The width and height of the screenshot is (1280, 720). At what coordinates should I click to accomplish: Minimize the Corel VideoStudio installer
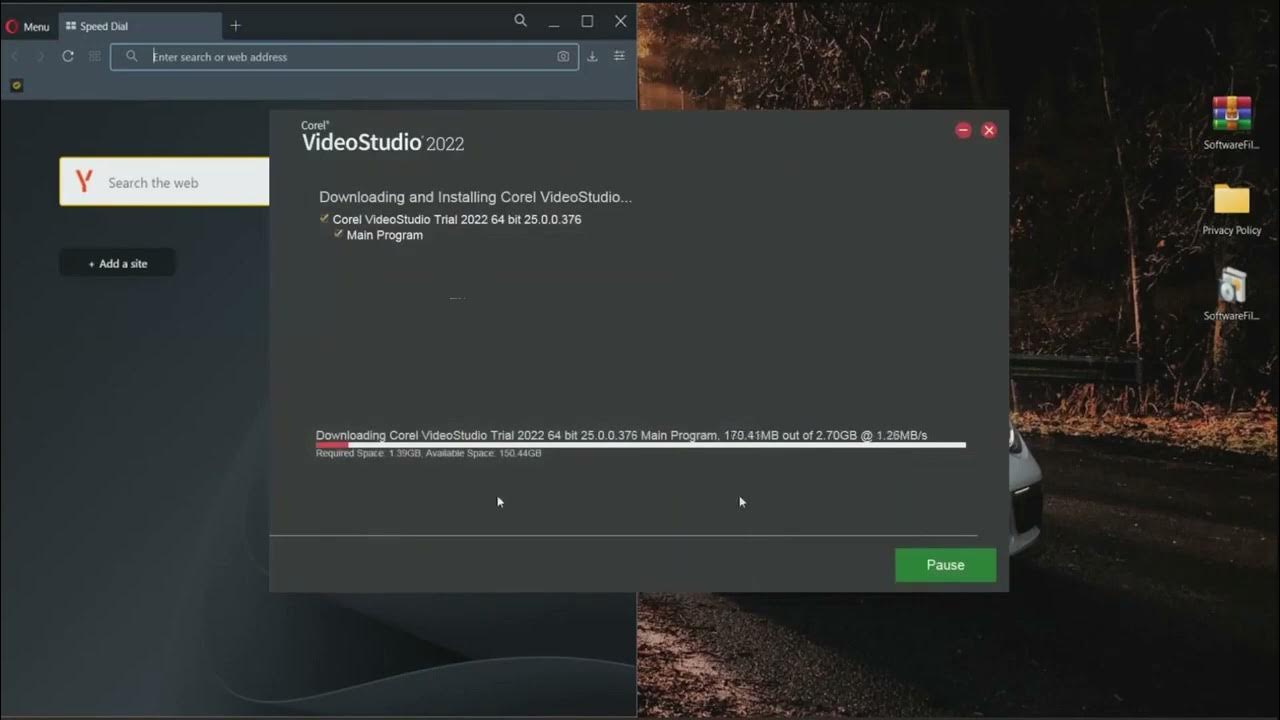point(963,130)
